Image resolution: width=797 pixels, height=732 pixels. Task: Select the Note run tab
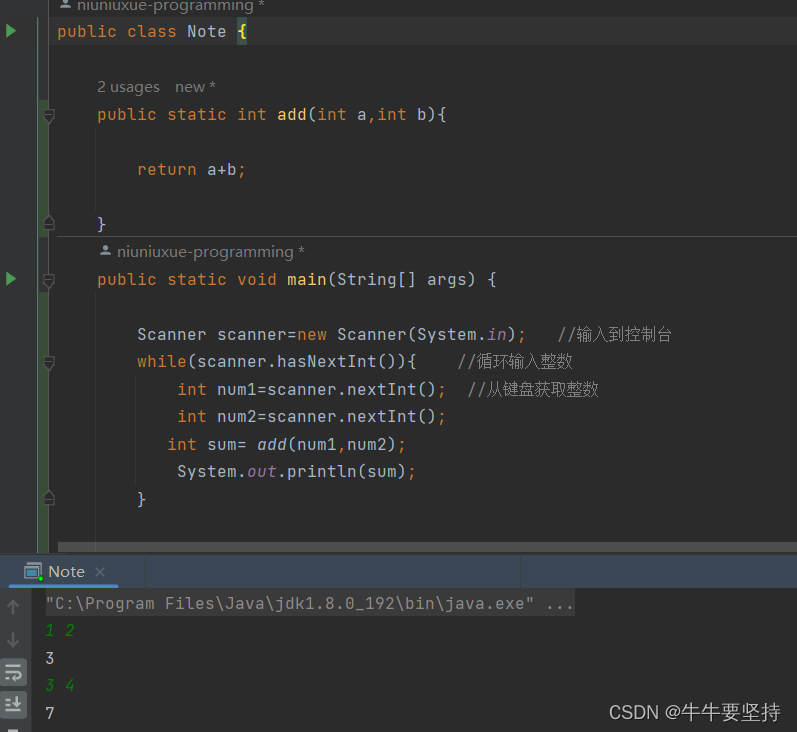coord(66,571)
